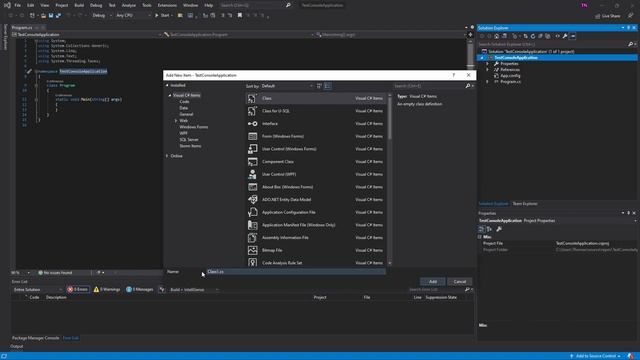This screenshot has width=640, height=360.
Task: Click the bookmark icon in the main toolbar
Action: pos(240,16)
